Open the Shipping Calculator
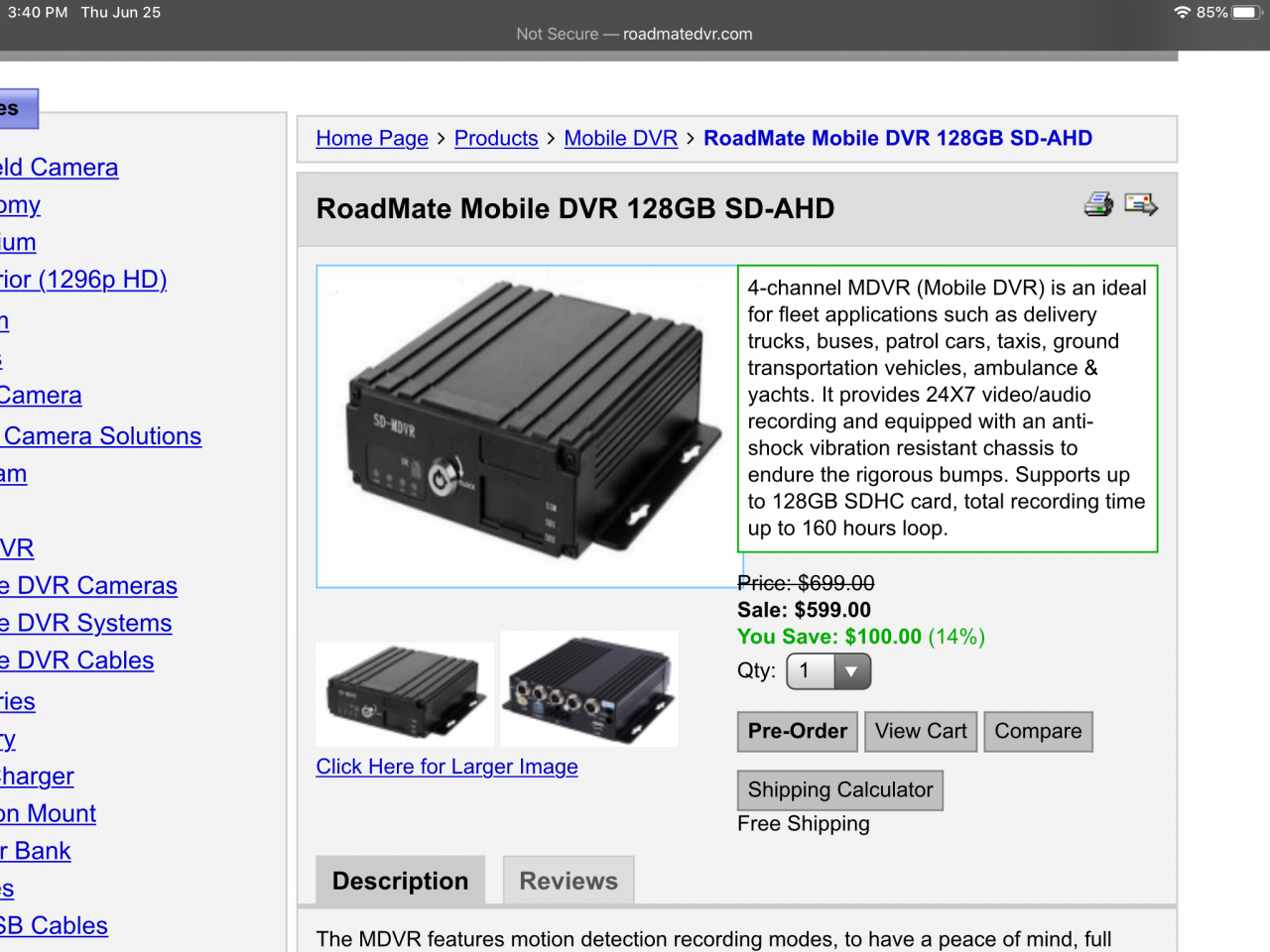1270x952 pixels. [840, 790]
